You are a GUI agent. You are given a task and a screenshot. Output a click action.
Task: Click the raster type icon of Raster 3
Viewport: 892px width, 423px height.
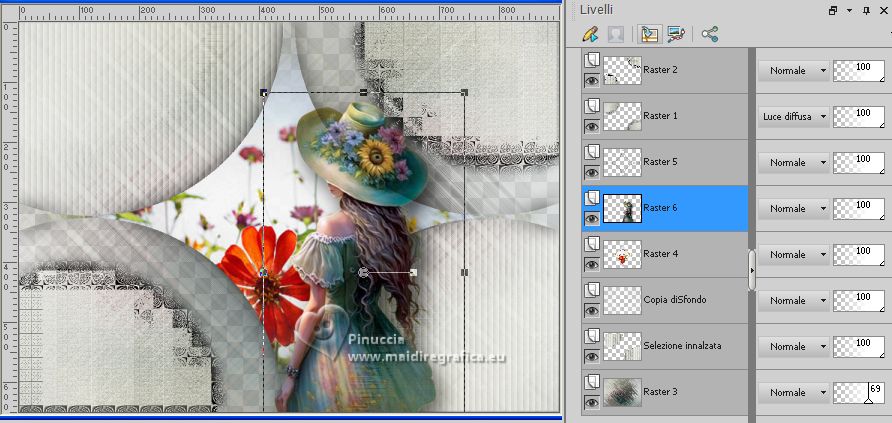[x=592, y=382]
